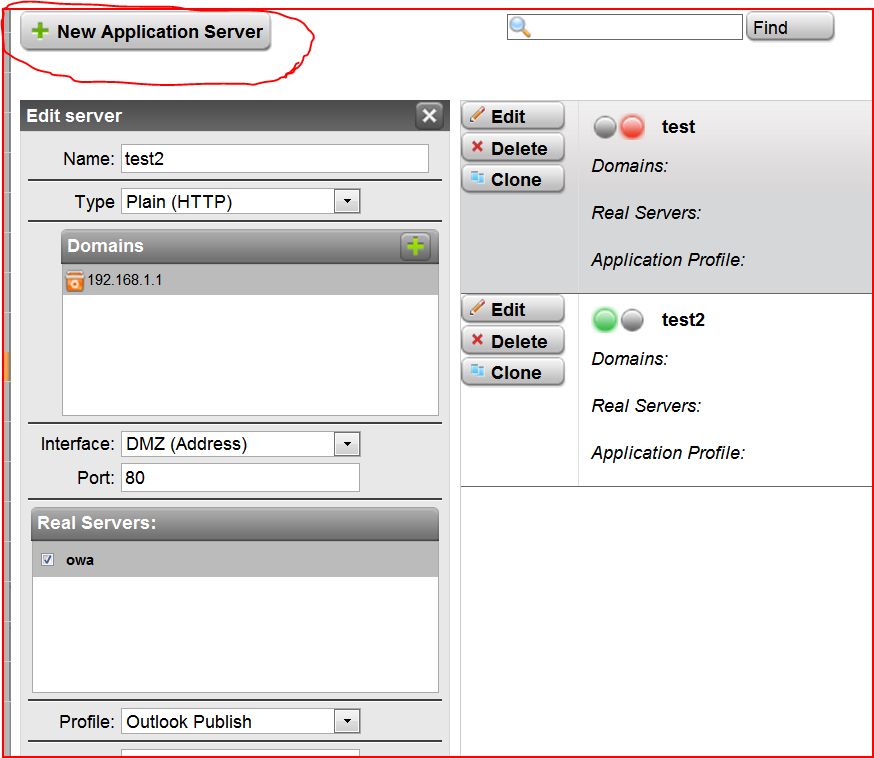
Task: Open the Profile dropdown showing Outlook Publish
Action: pyautogui.click(x=346, y=721)
